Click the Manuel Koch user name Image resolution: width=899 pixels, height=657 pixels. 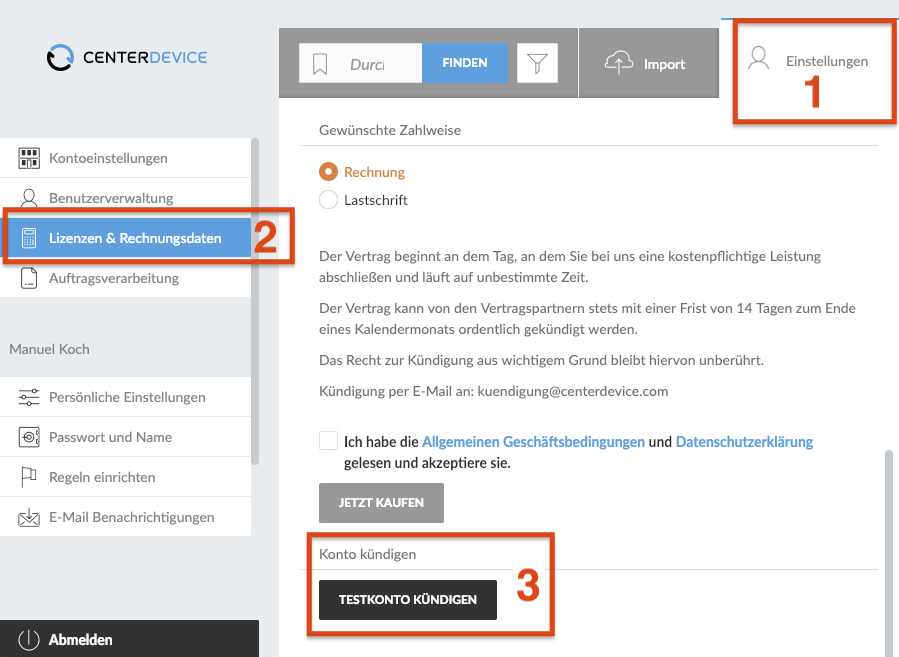tap(49, 349)
